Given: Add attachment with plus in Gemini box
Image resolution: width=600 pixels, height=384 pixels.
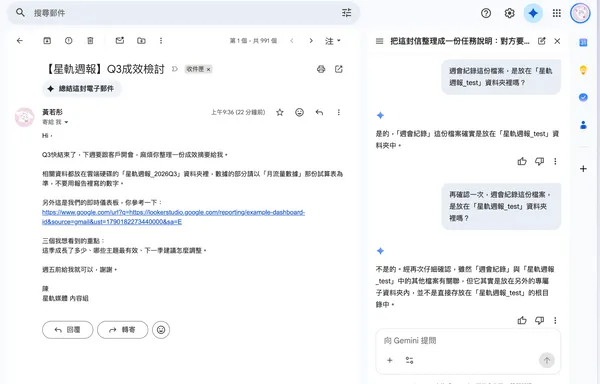Looking at the screenshot, I should coord(390,360).
